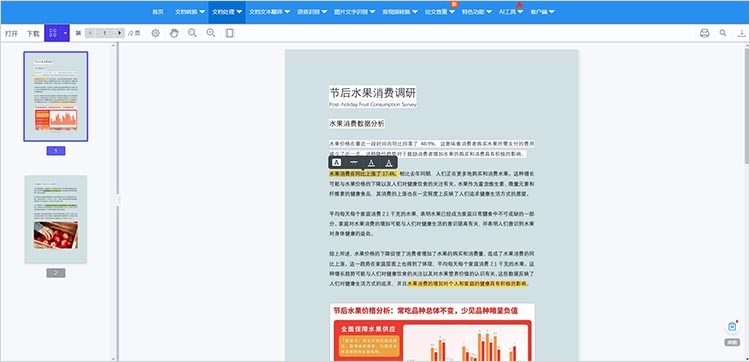750x362 pixels.
Task: Click the yellow highlighted sentence in last paragraph
Action: tap(466, 284)
